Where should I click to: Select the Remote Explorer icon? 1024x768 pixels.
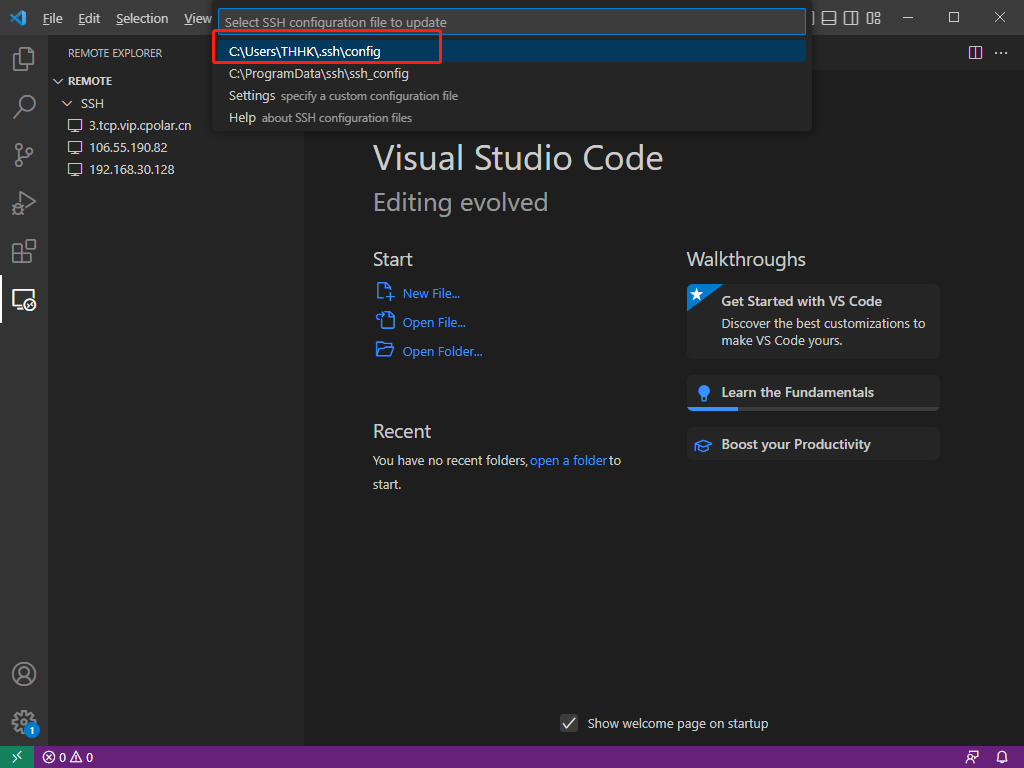22,299
